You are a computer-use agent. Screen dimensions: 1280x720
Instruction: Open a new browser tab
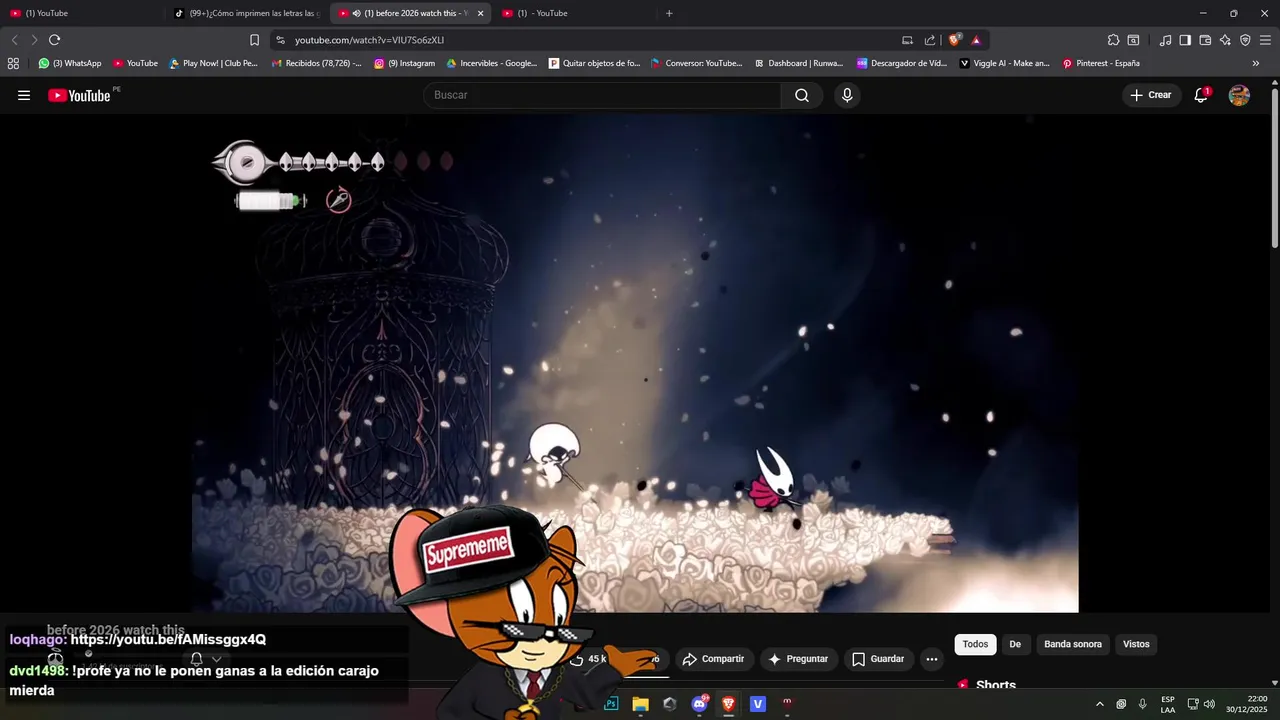pyautogui.click(x=669, y=13)
